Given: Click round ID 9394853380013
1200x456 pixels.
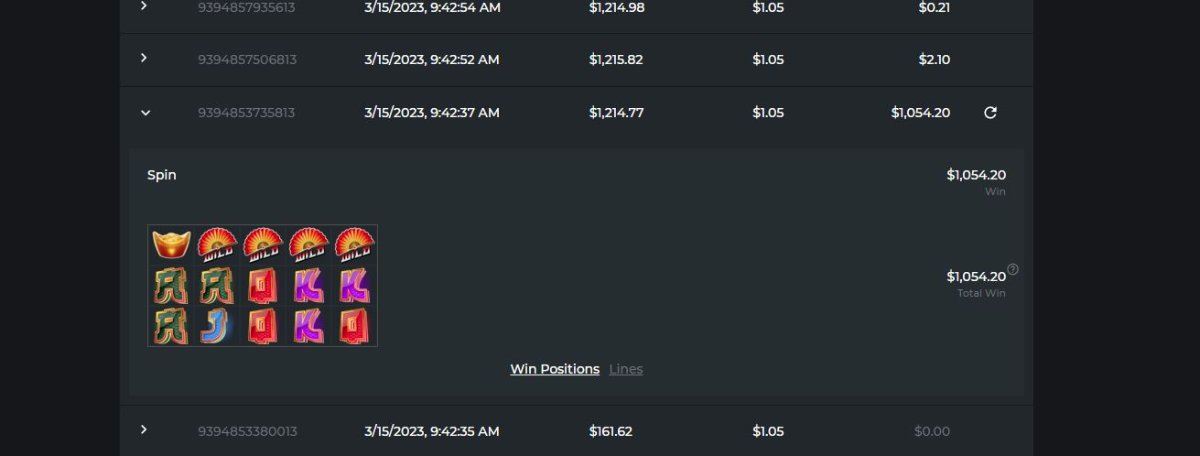Looking at the screenshot, I should pyautogui.click(x=247, y=431).
